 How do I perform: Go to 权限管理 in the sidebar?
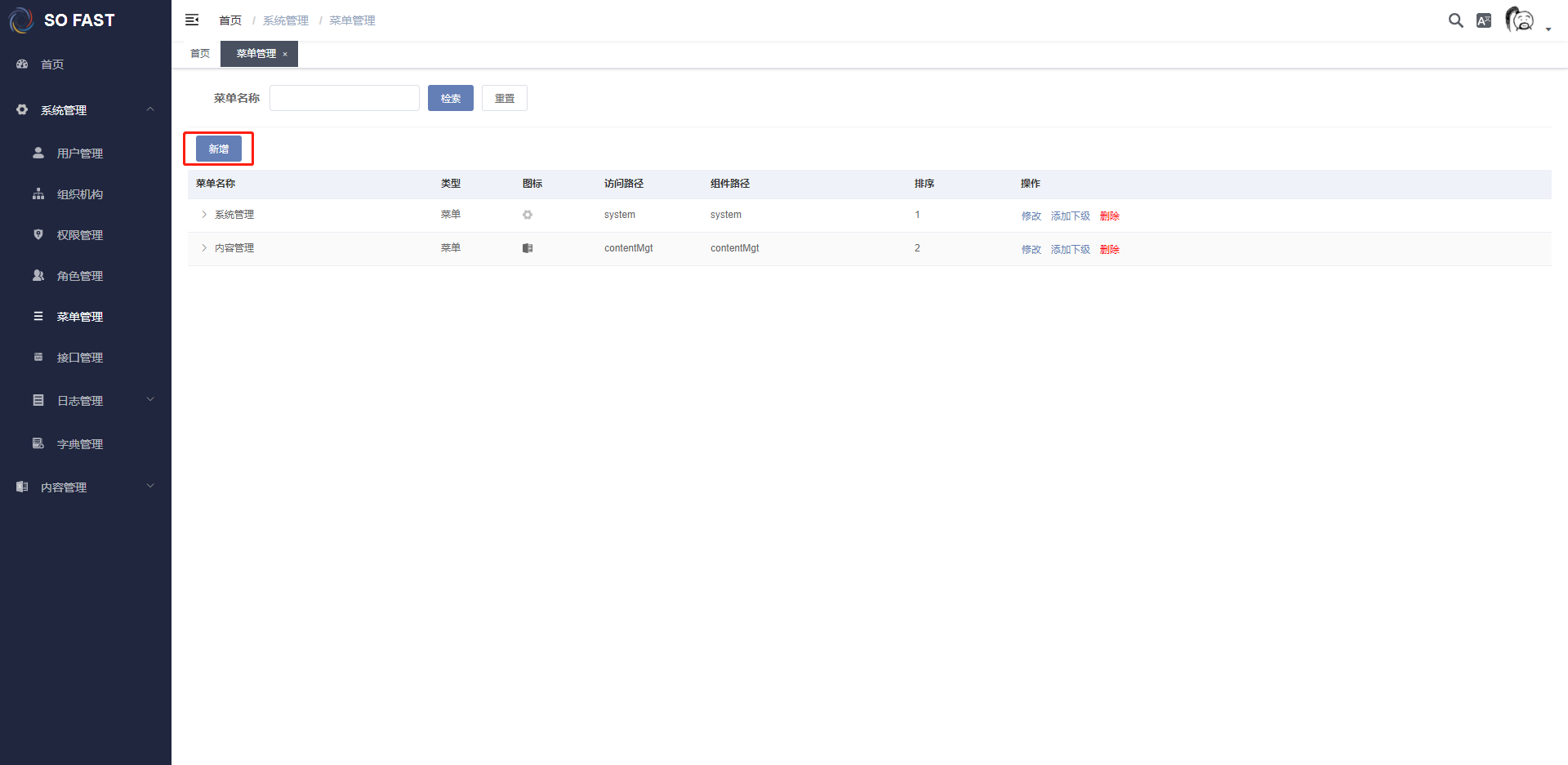[79, 235]
